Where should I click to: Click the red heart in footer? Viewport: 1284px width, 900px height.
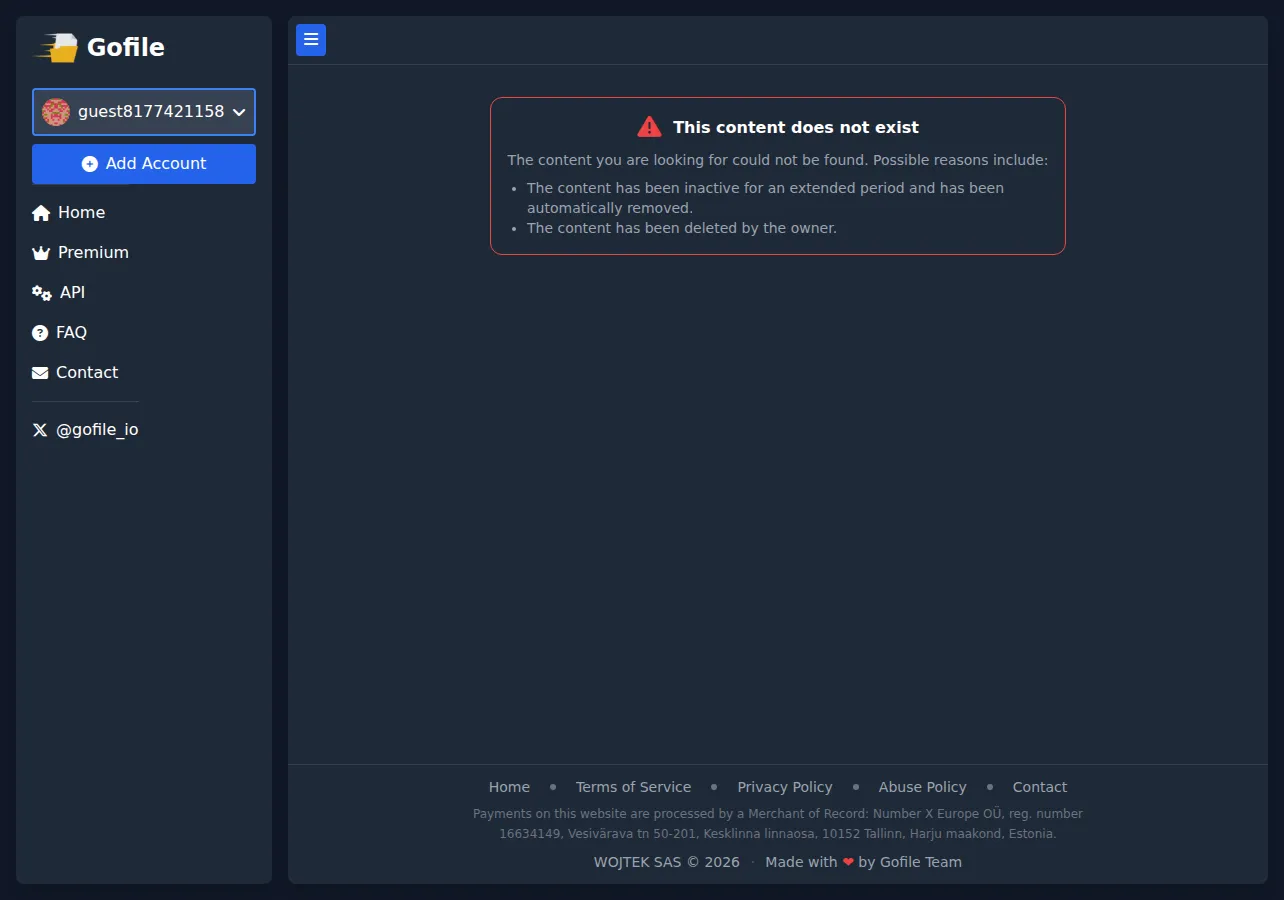click(x=848, y=862)
